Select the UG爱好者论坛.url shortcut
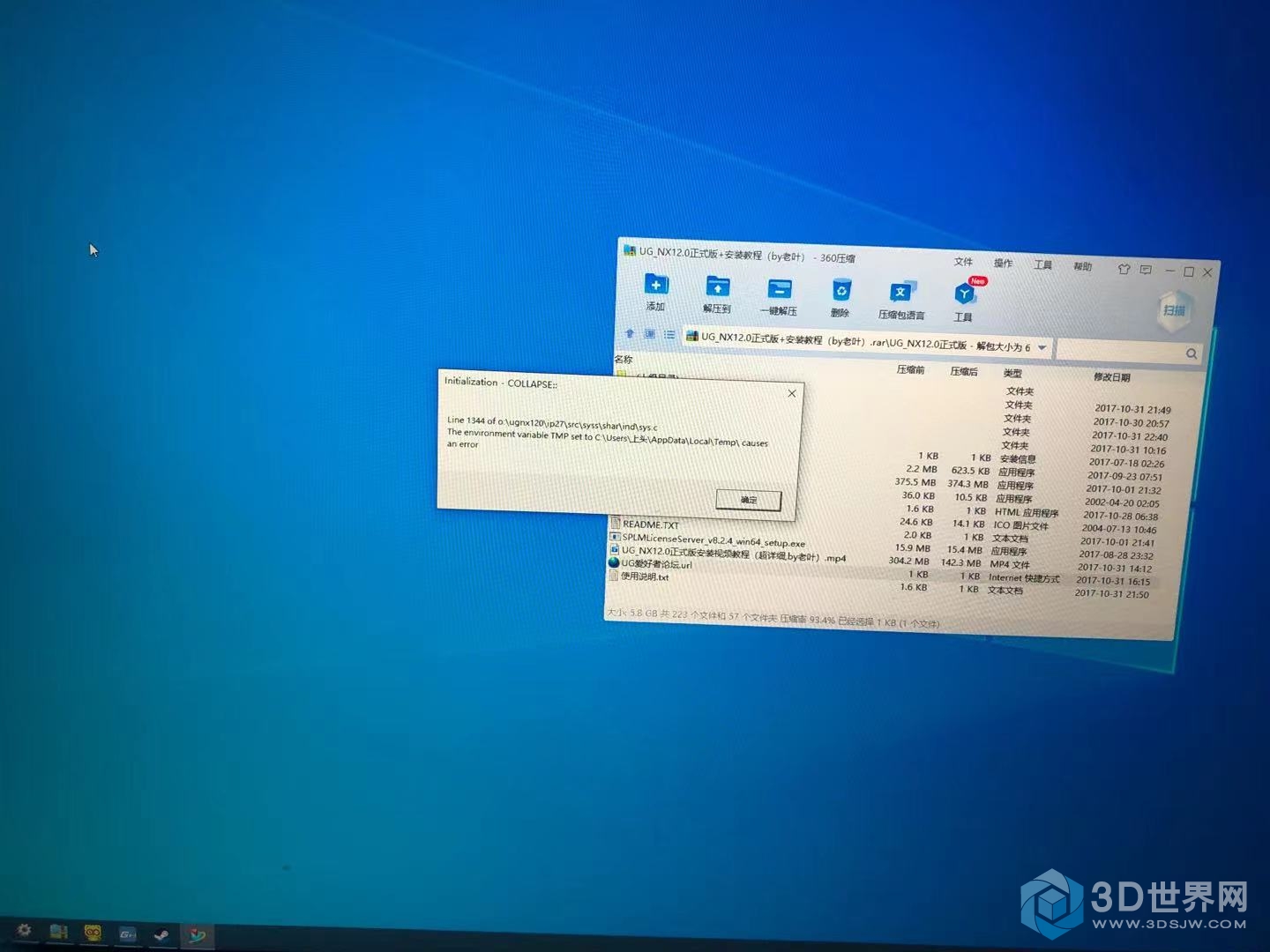1270x952 pixels. pyautogui.click(x=650, y=563)
